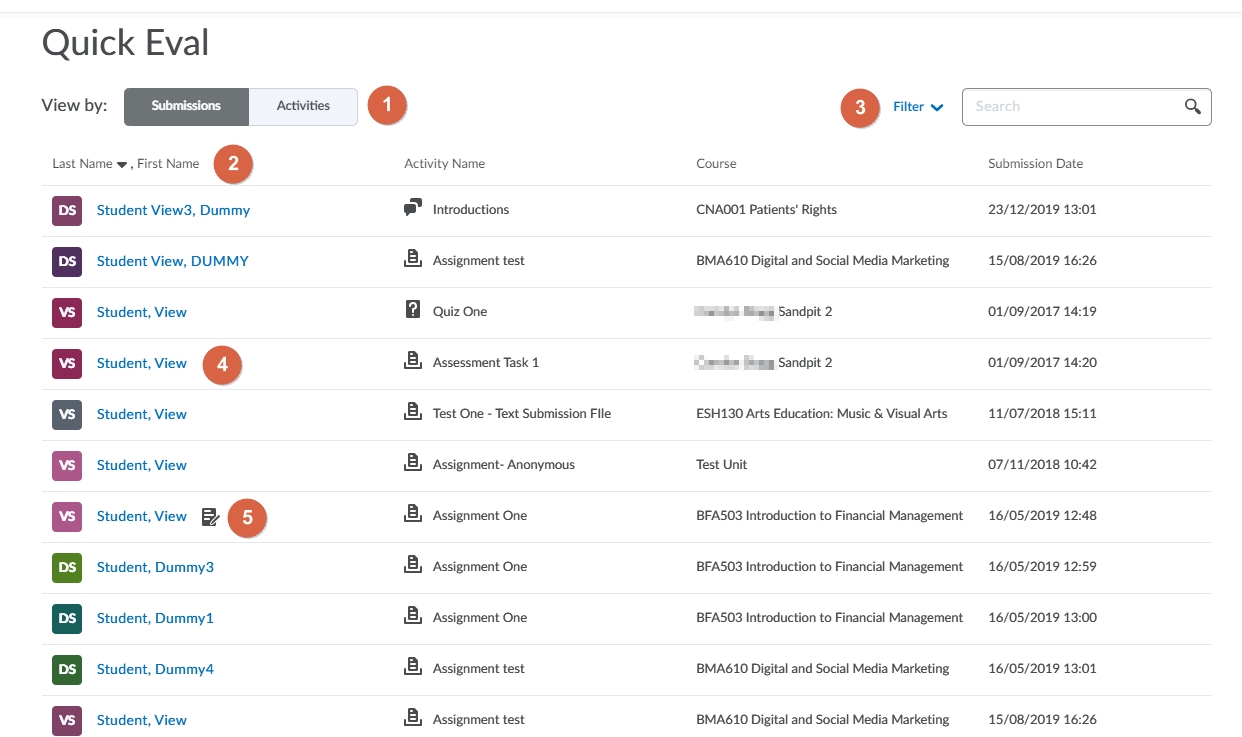Click submission date 07/11/2018 10:42
The width and height of the screenshot is (1242, 737).
pos(1042,465)
